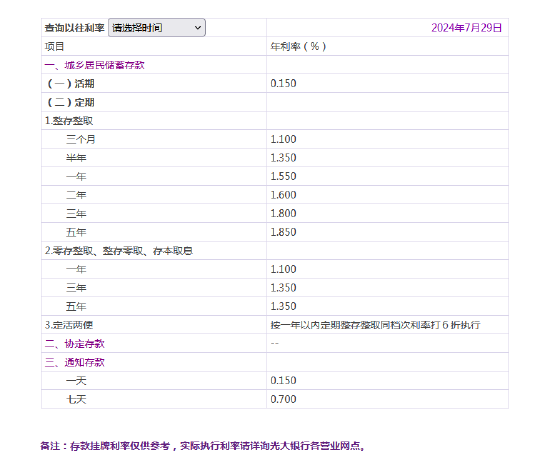550x470 pixels.
Task: Select the 0.700 rate for 七天
Action: pyautogui.click(x=283, y=399)
